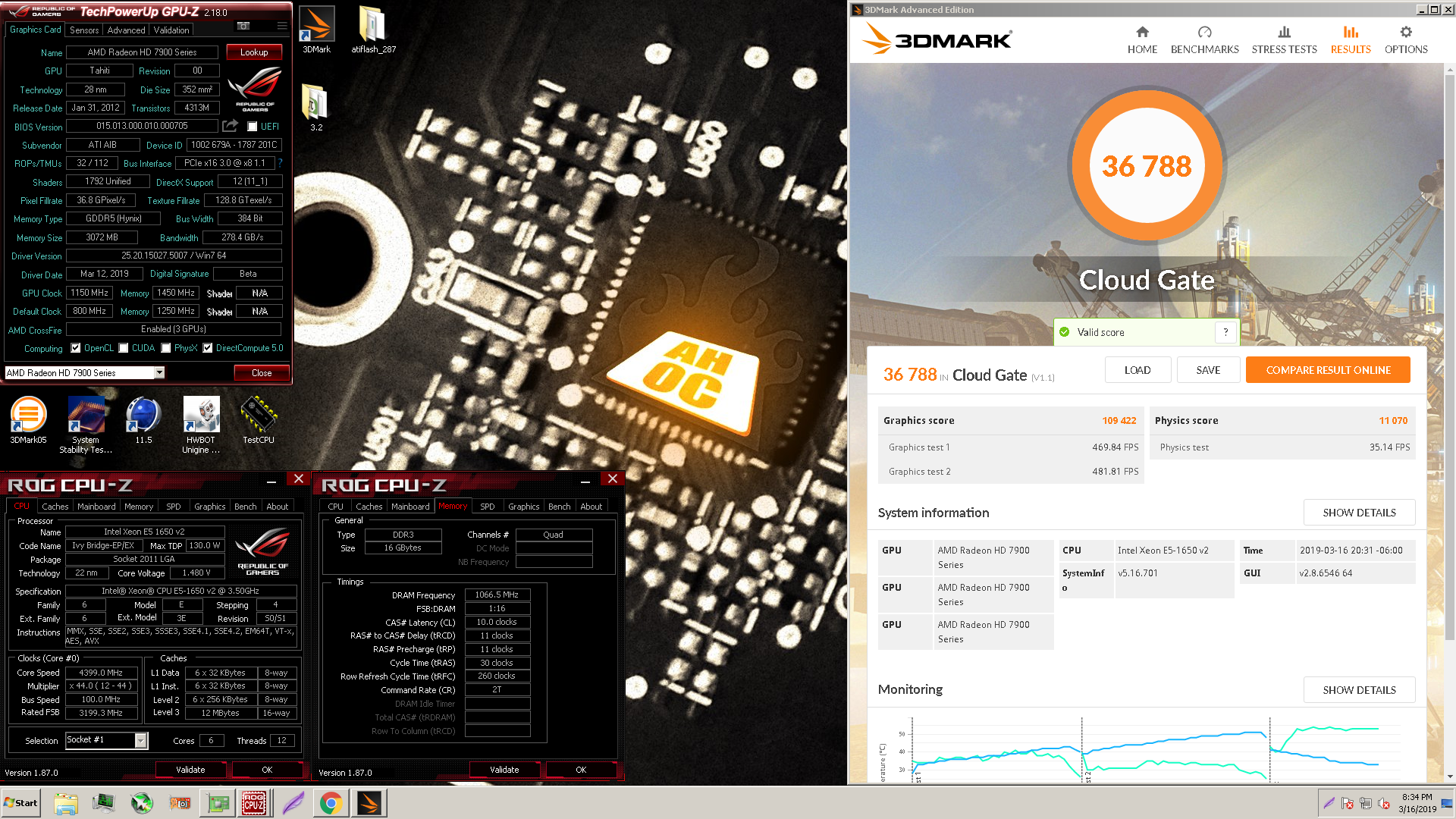Viewport: 1456px width, 819px height.
Task: Click the 3DMark SAVE button
Action: pos(1208,370)
